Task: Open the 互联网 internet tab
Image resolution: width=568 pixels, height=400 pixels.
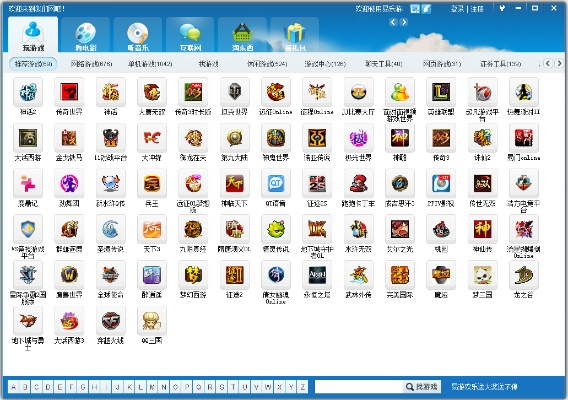Action: coord(190,35)
